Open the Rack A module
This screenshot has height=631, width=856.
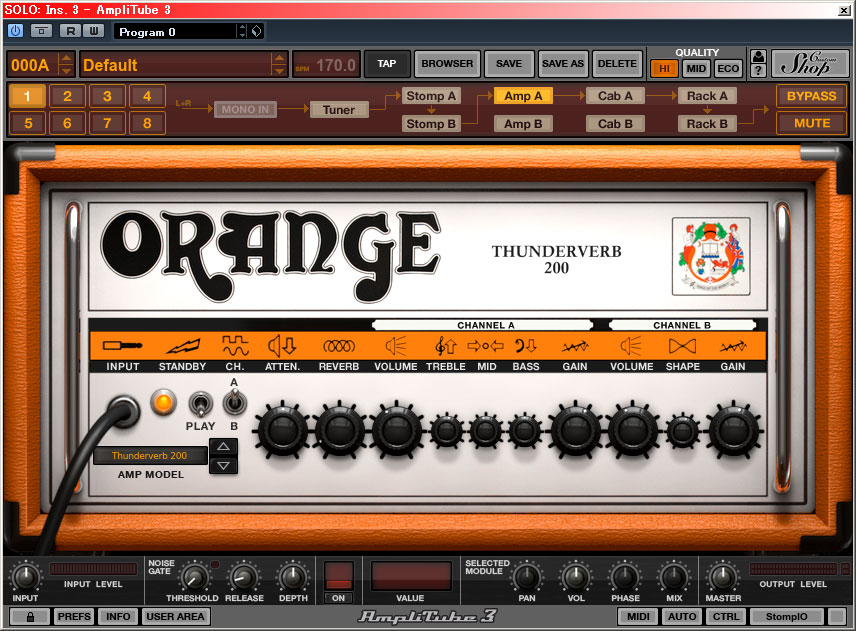pos(707,96)
